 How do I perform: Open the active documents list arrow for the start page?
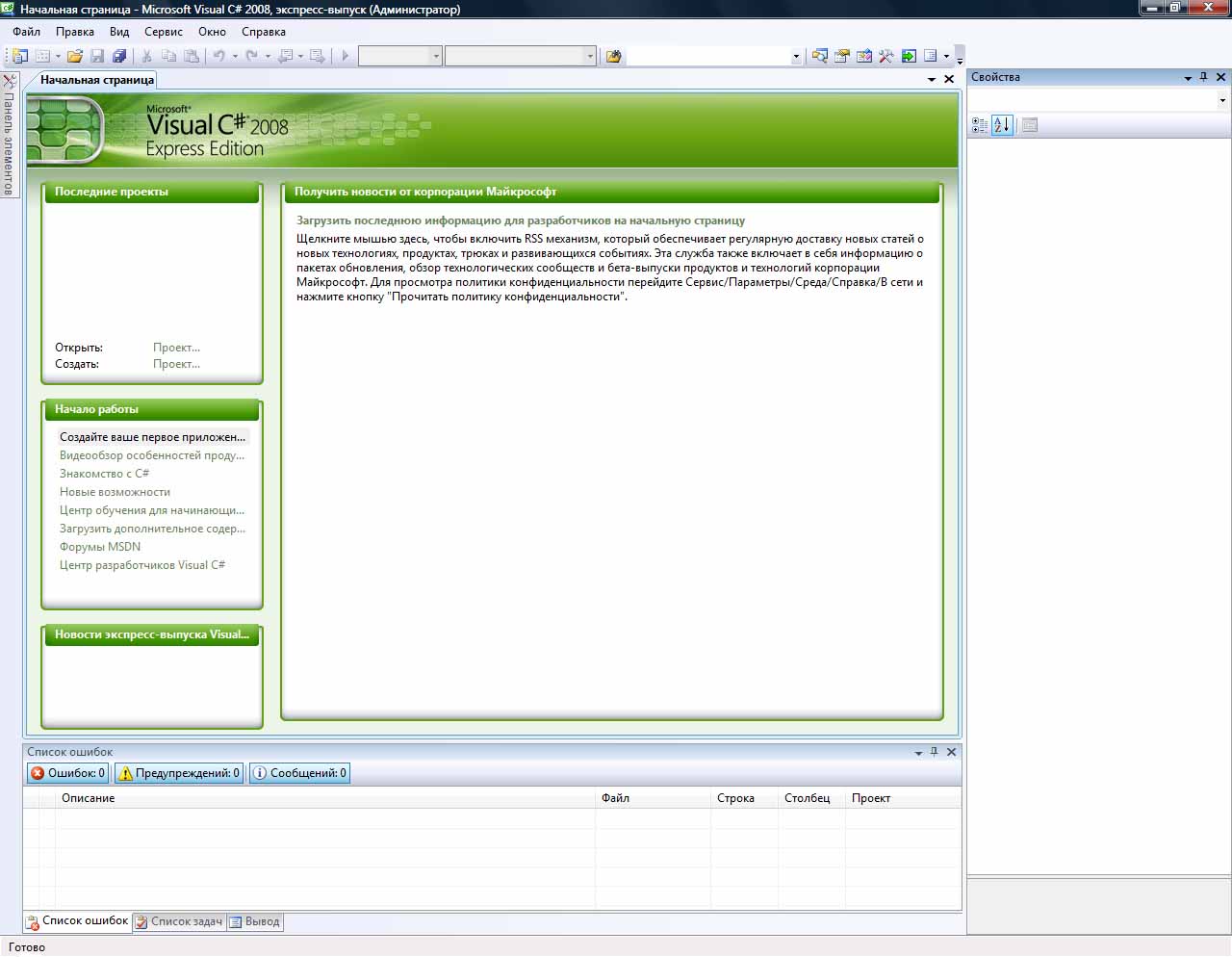pos(932,80)
